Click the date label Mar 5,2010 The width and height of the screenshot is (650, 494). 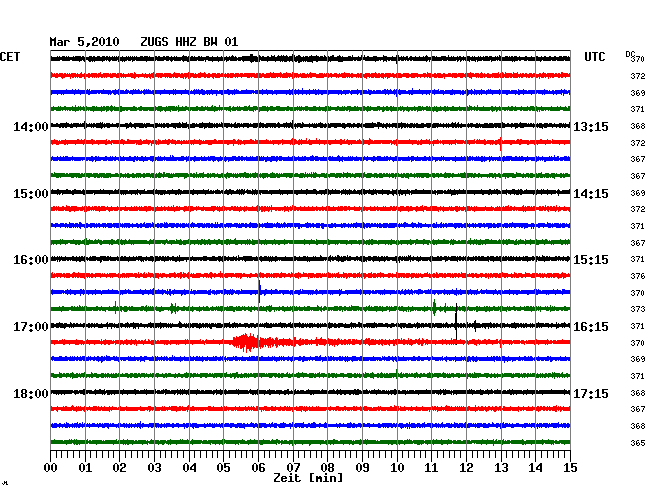coord(84,42)
